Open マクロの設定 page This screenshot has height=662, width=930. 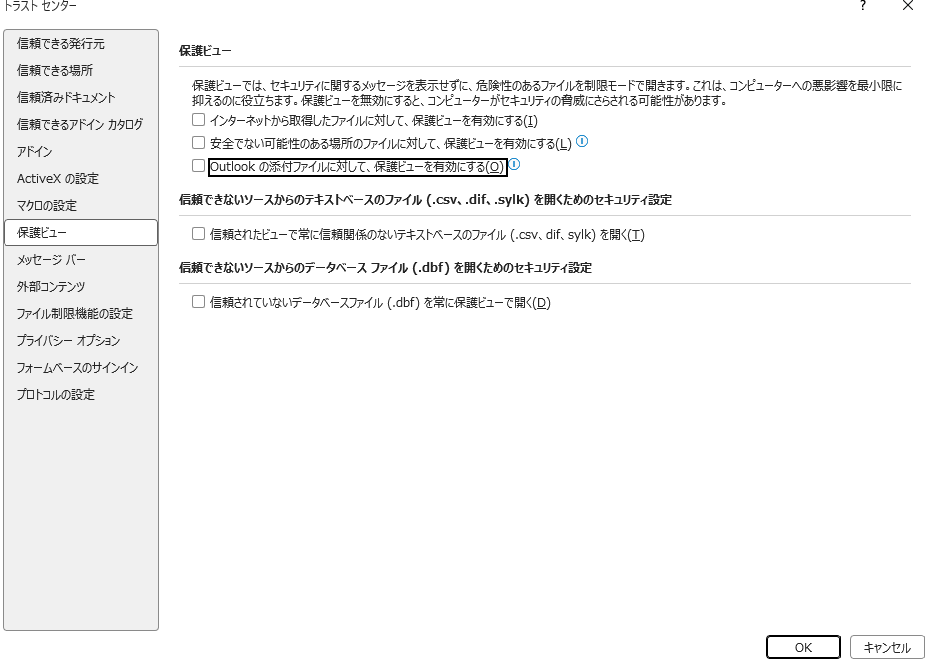coord(47,206)
